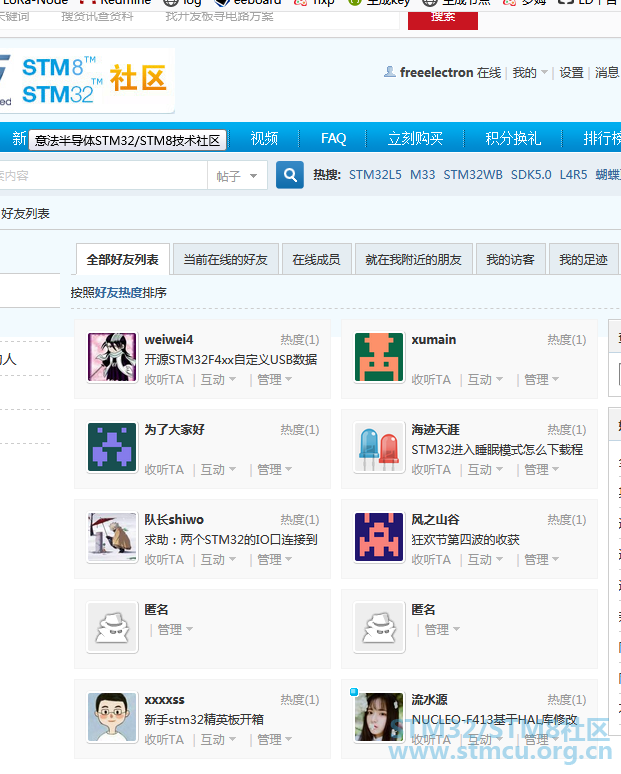Open 我的足迹 tab

click(583, 259)
